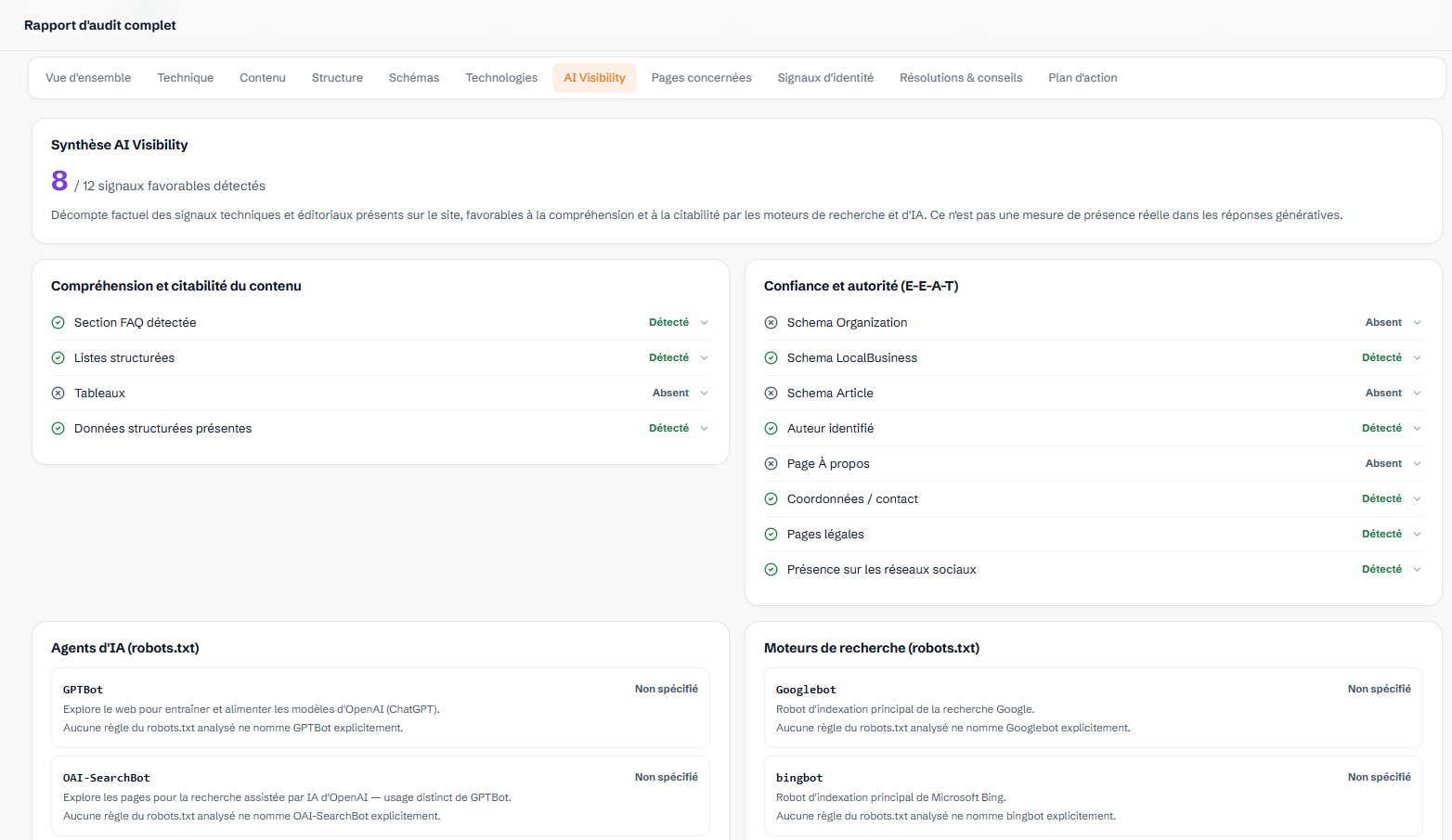The image size is (1452, 840).
Task: Click Non spécifié label for OAI-SearchBot
Action: coord(667,777)
